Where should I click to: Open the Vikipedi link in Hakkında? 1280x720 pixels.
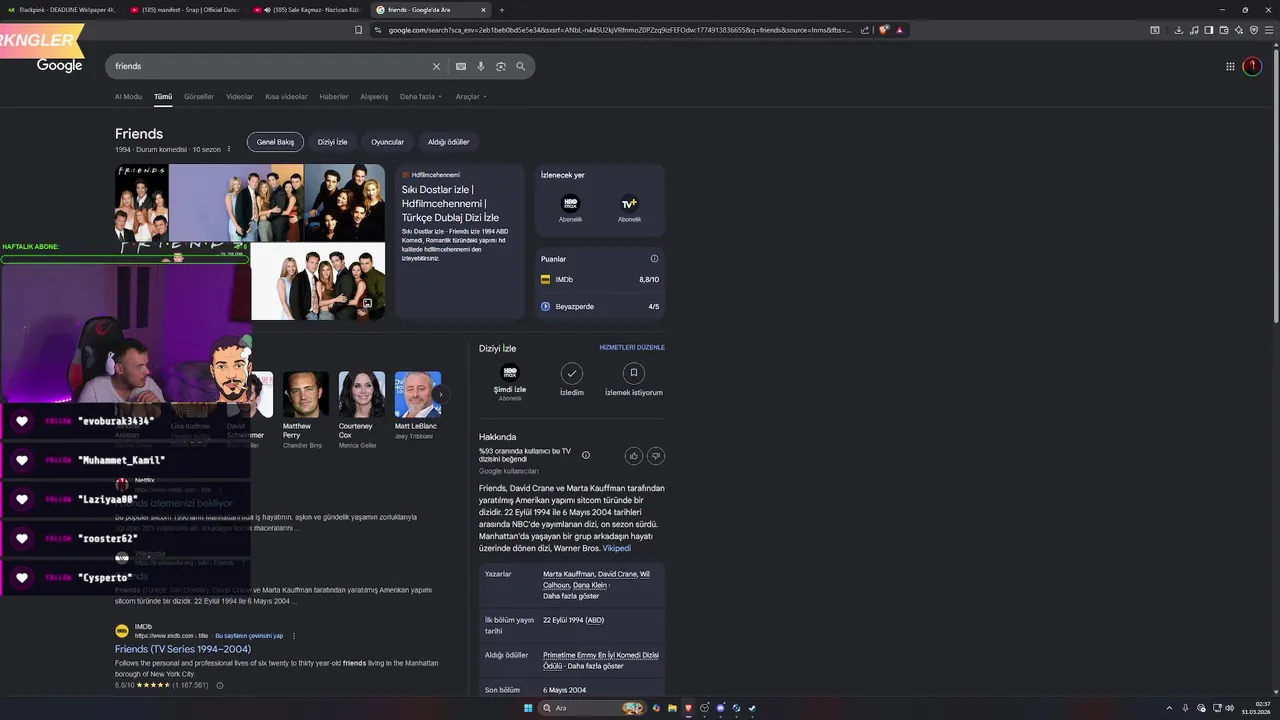click(617, 548)
